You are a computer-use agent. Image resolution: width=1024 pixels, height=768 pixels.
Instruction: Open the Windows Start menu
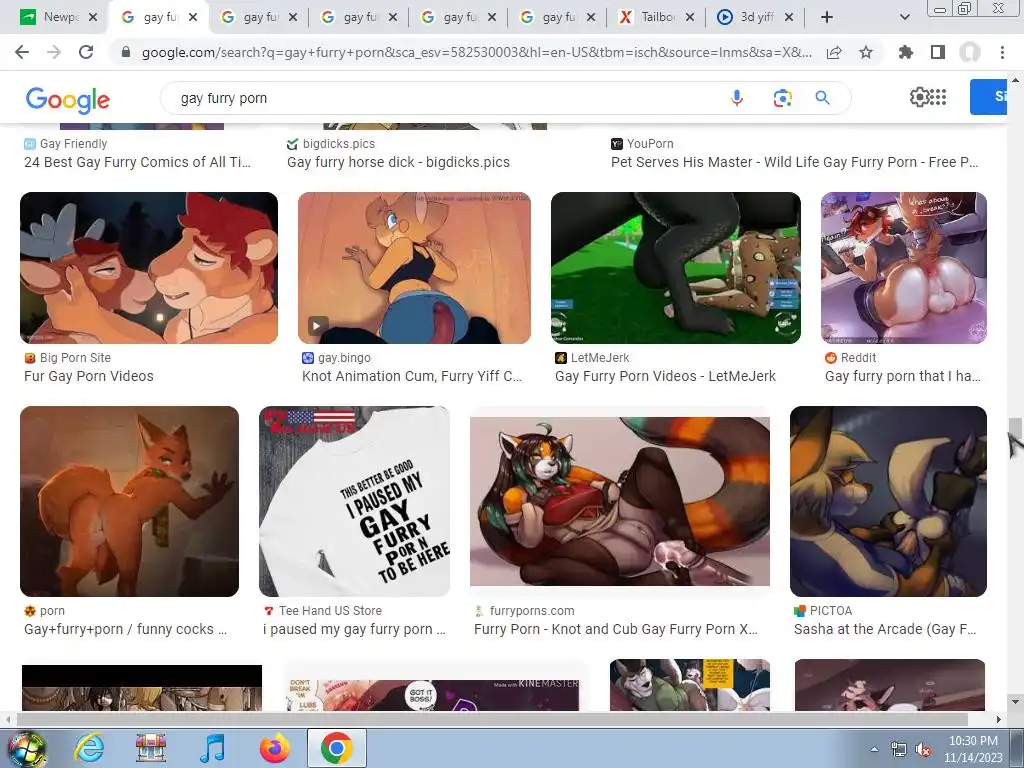coord(25,748)
